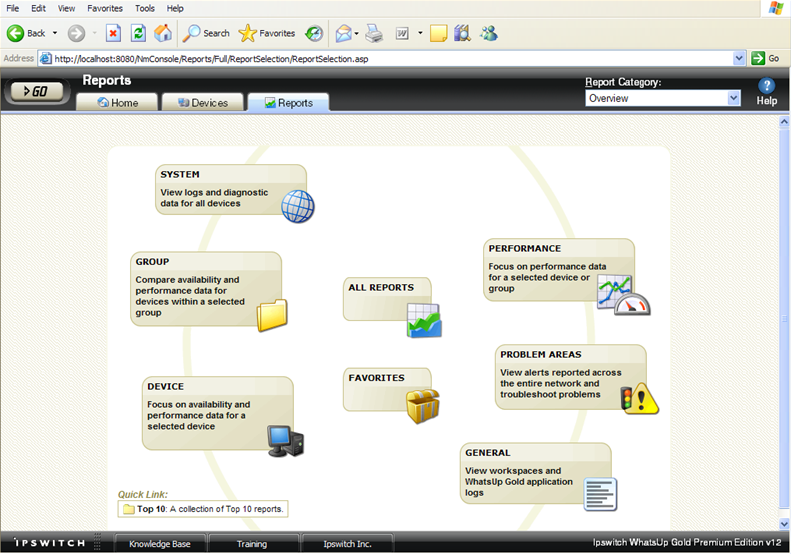Click inside the address URL field
This screenshot has height=554, width=791.
pyautogui.click(x=380, y=58)
